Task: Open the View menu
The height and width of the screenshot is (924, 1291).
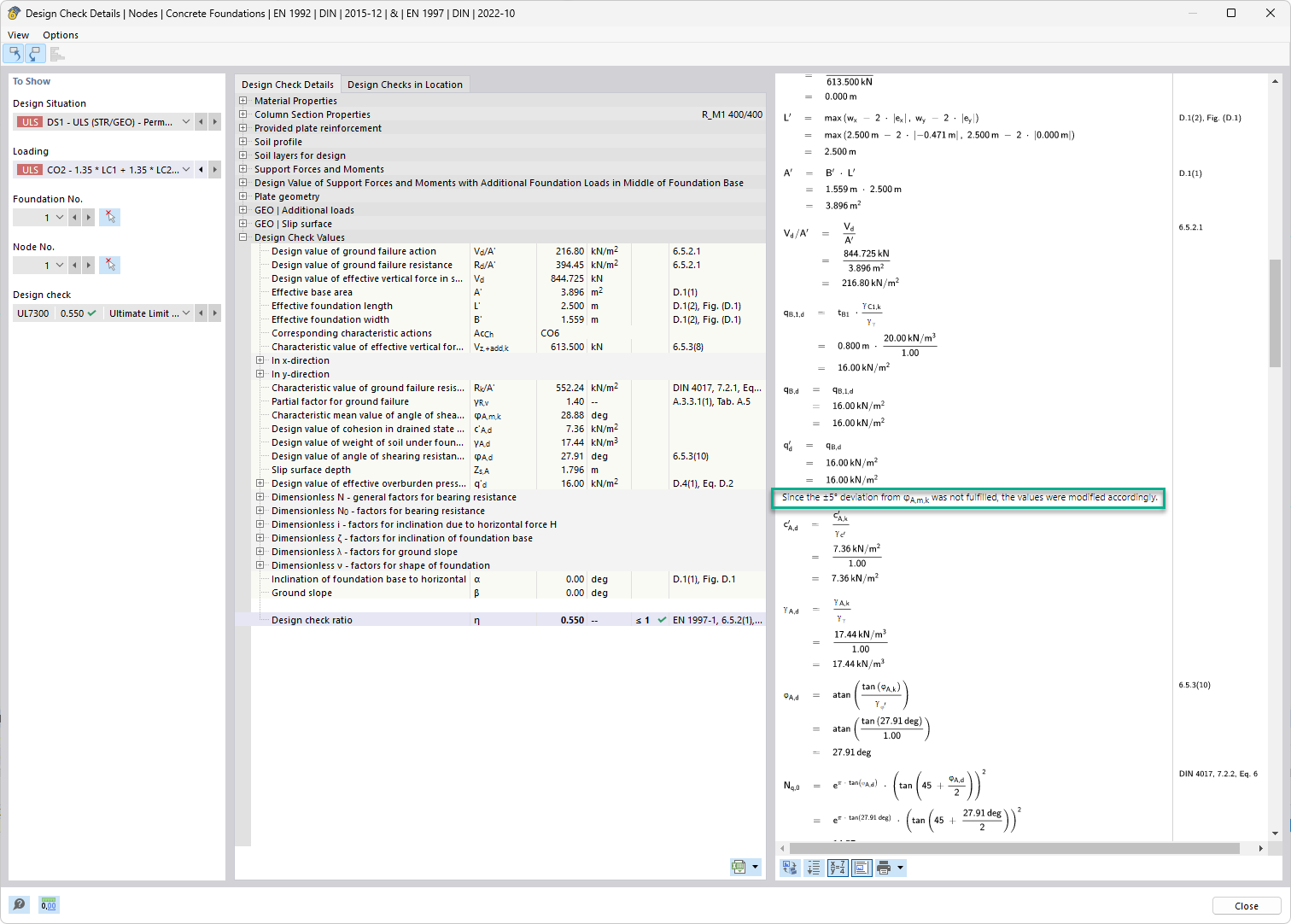Action: pos(18,35)
